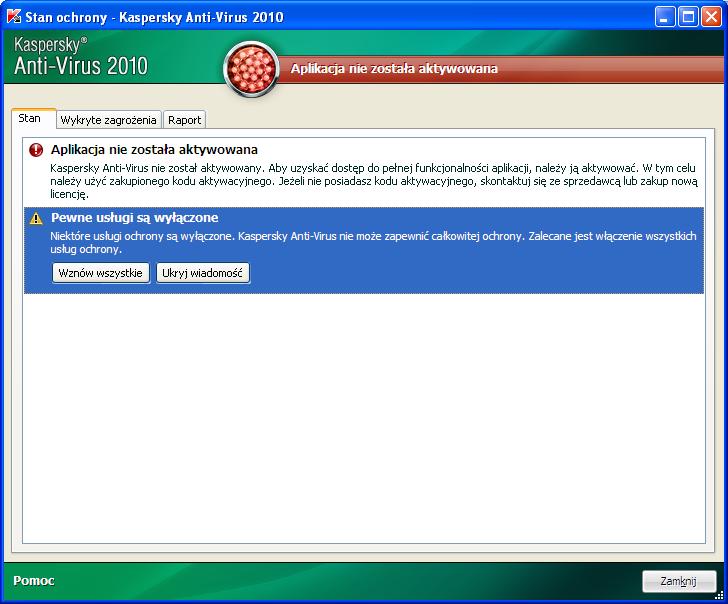
Task: Click the window resize grip corner
Action: pos(721,595)
